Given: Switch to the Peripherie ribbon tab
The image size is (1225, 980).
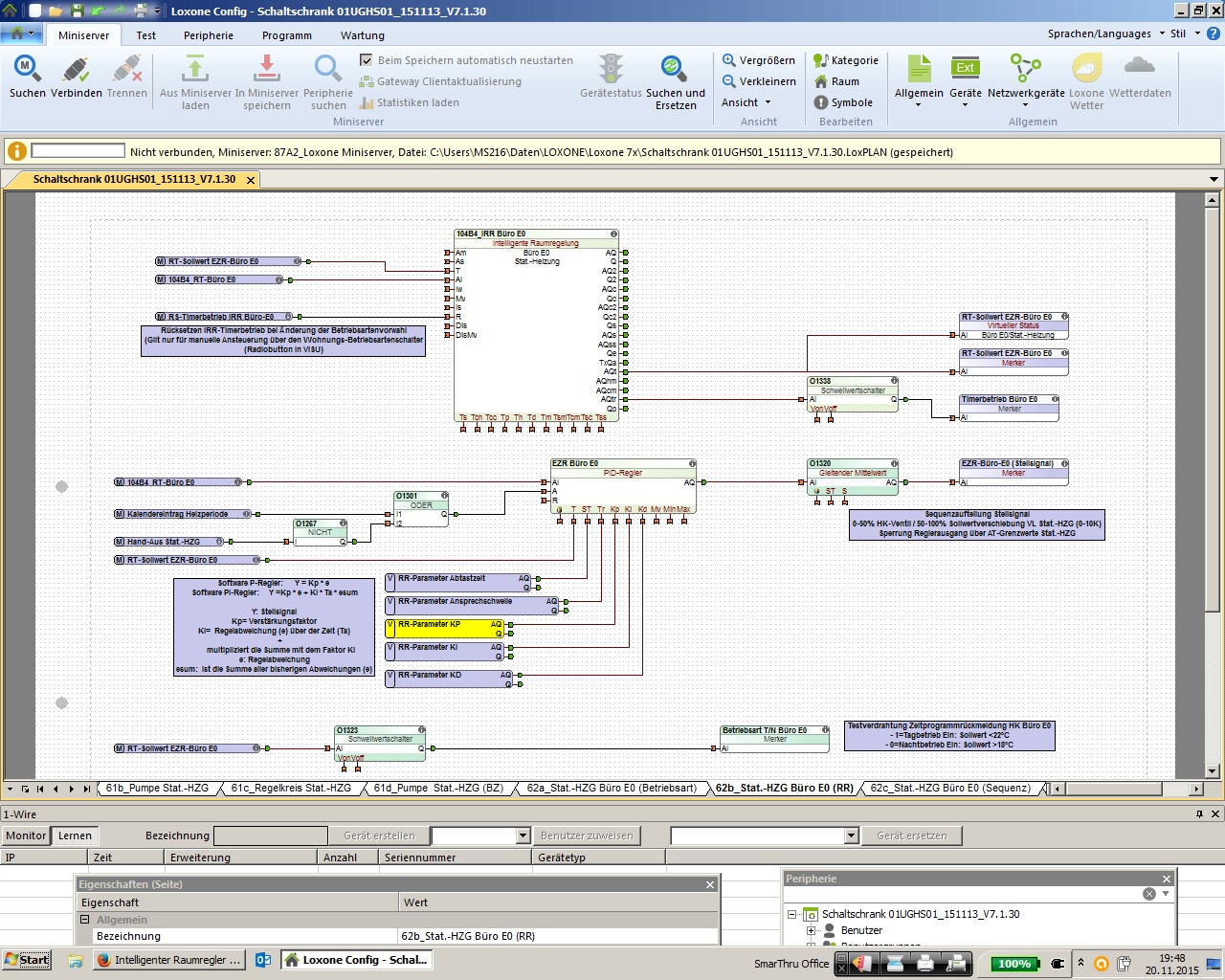Looking at the screenshot, I should [209, 35].
